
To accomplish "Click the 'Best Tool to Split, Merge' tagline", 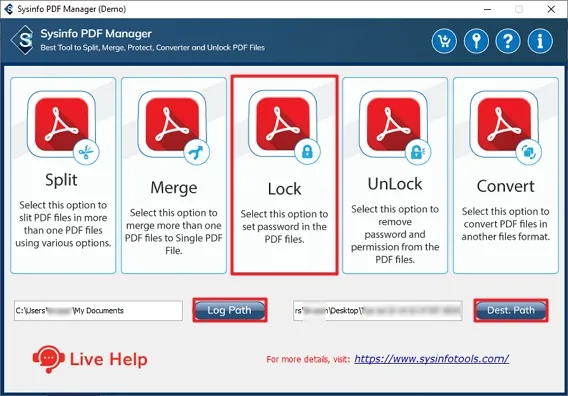I will [153, 48].
